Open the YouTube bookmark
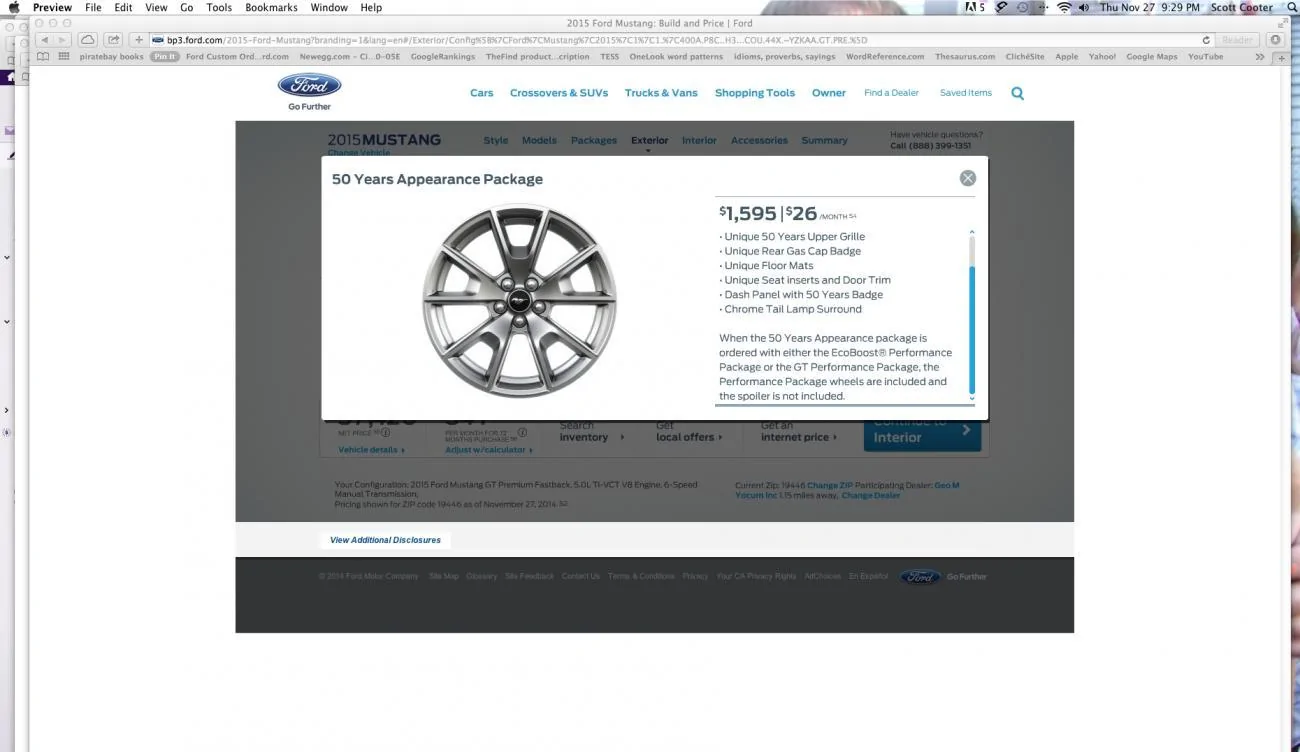 click(x=1205, y=57)
